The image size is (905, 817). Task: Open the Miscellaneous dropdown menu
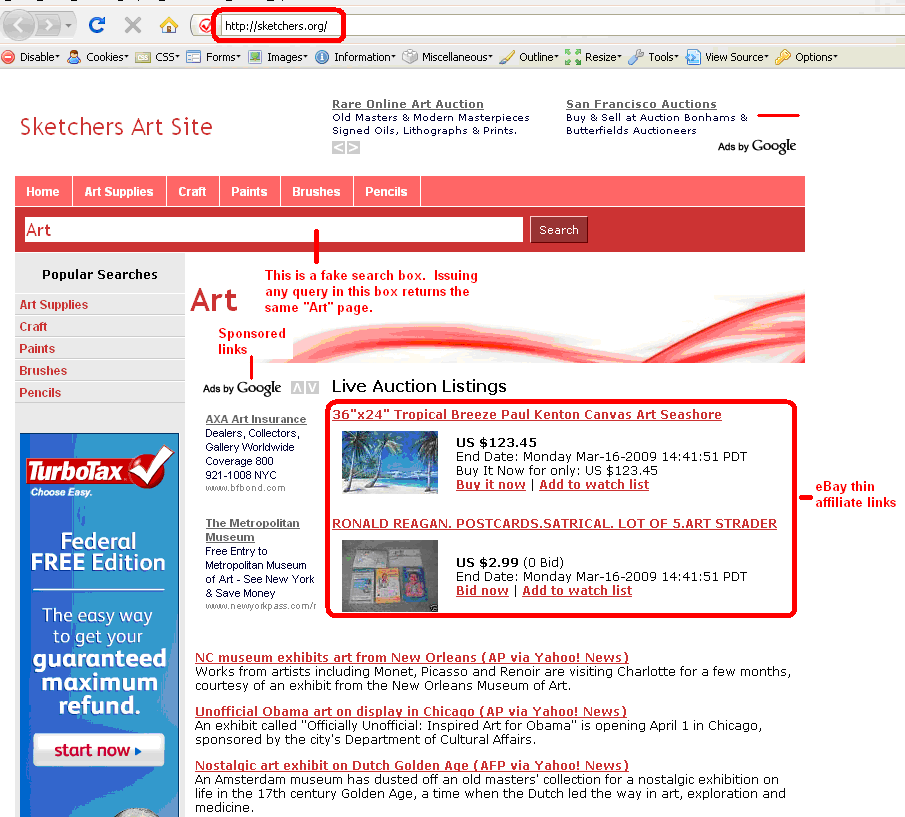(457, 57)
